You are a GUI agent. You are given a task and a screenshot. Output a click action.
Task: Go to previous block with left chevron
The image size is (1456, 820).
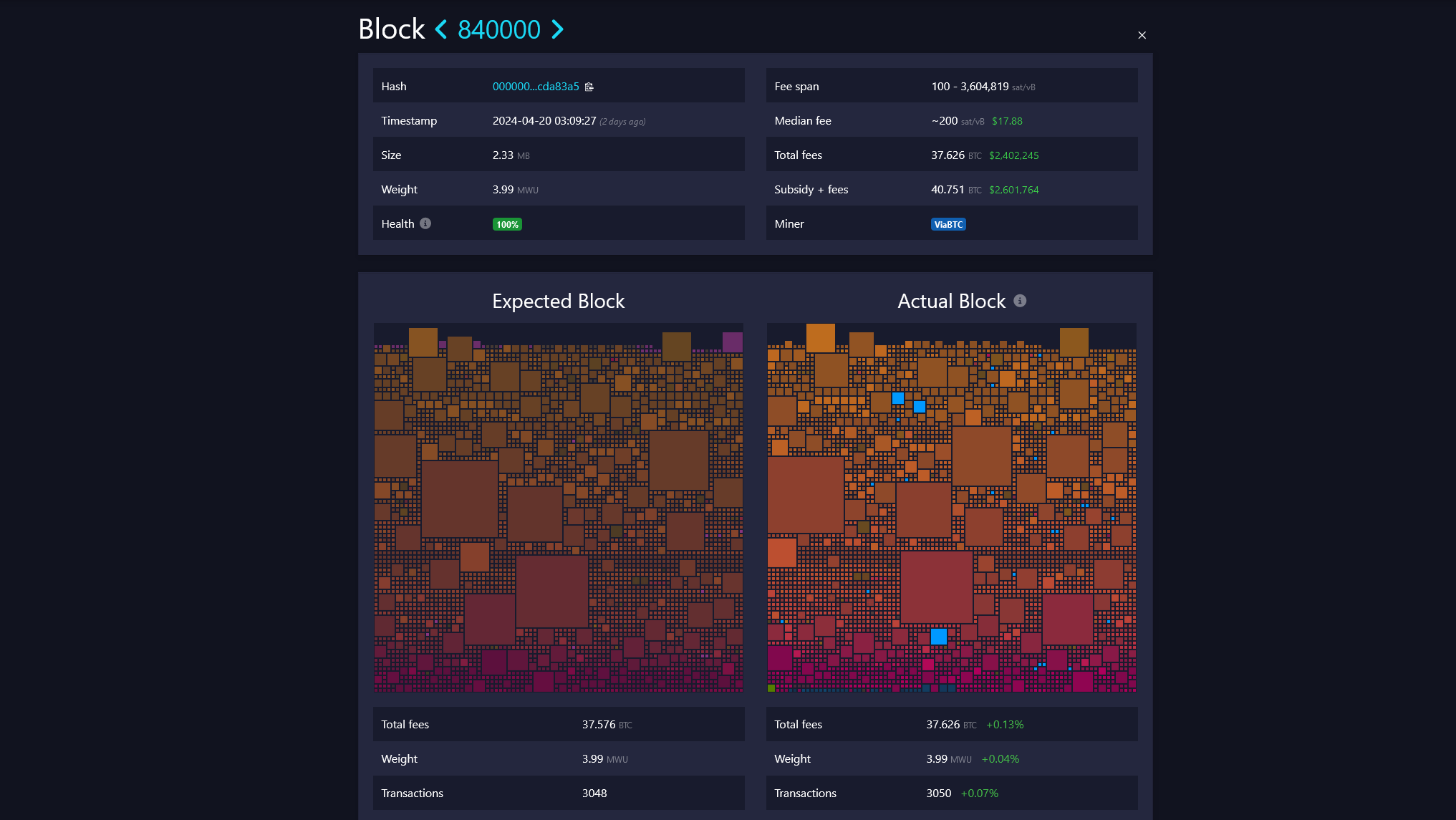(441, 29)
